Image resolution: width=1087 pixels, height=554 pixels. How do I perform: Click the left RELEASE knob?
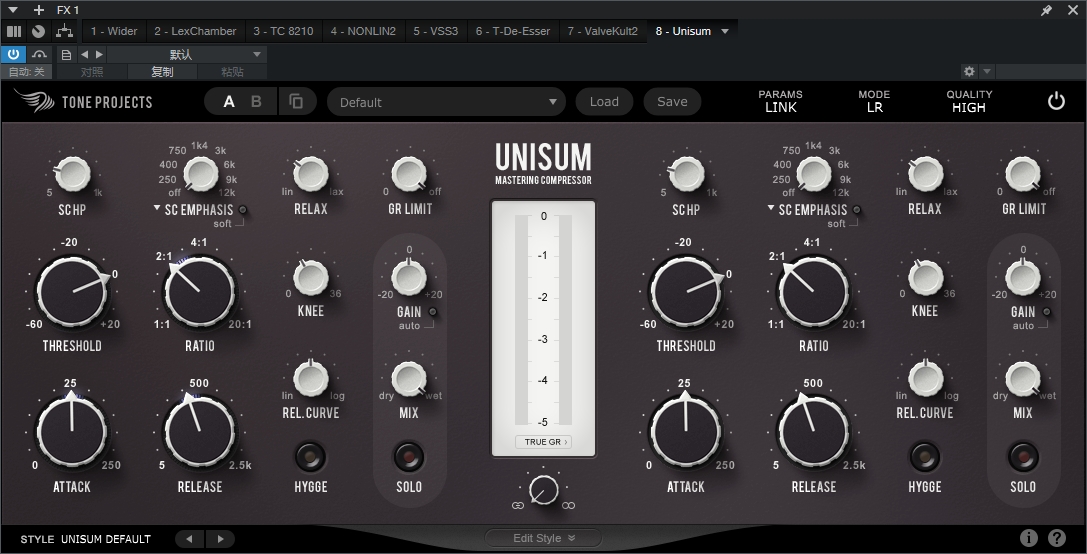tap(200, 432)
